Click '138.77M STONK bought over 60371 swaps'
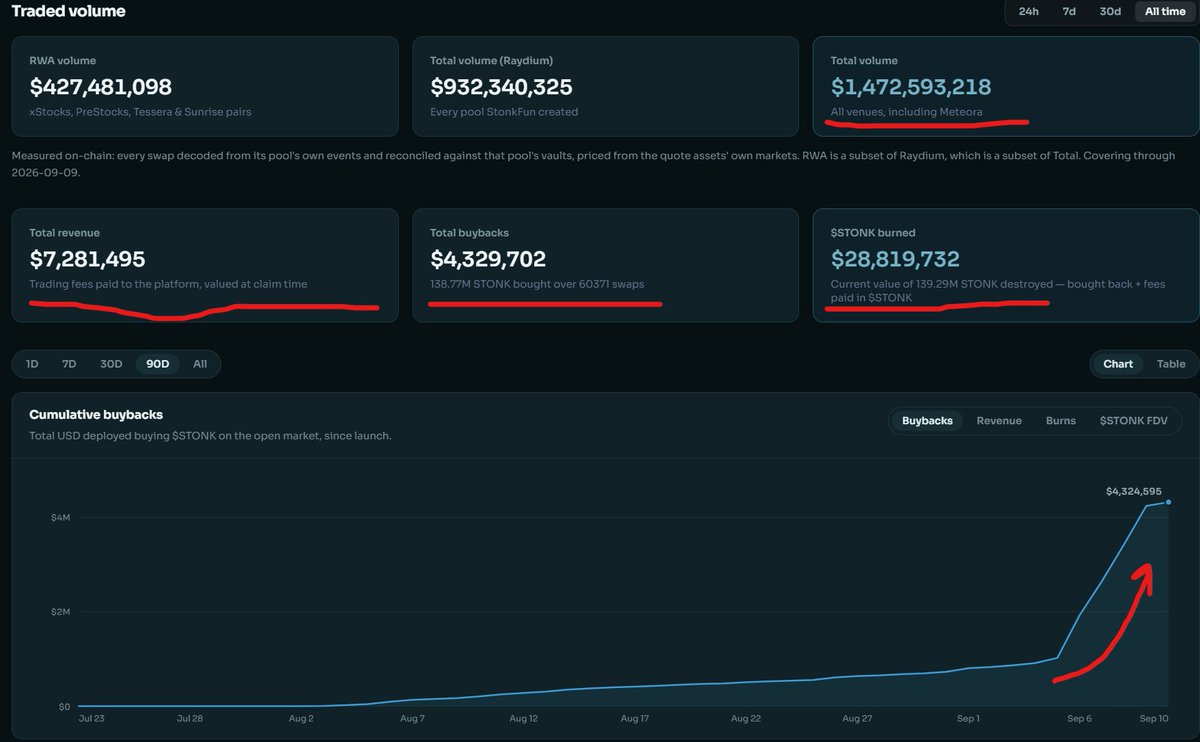 click(537, 284)
